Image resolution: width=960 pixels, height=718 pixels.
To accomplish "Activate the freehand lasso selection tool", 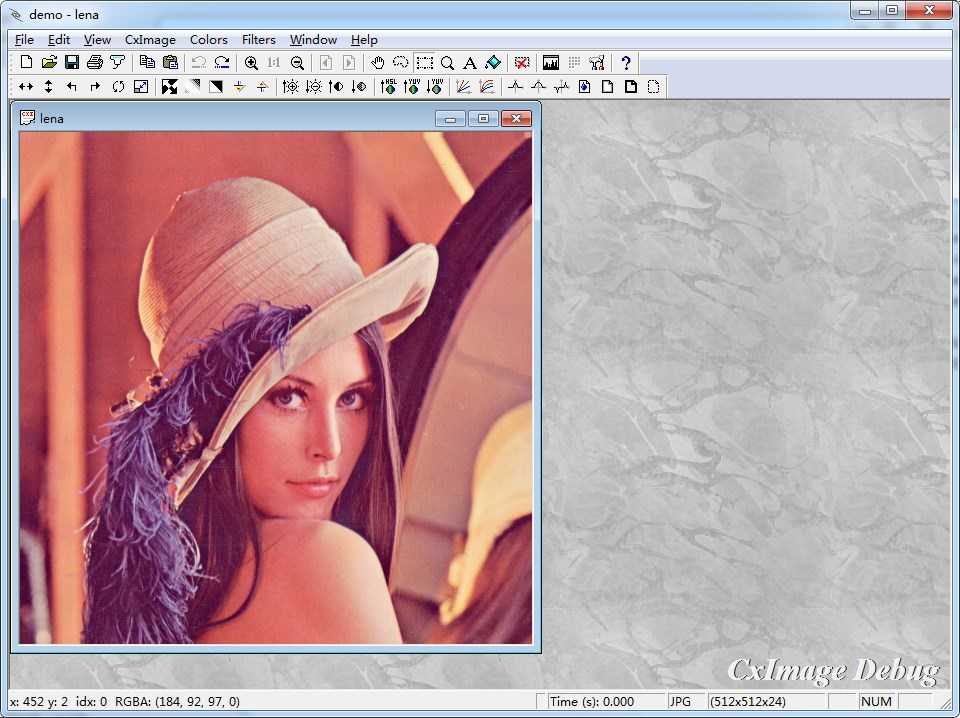I will [400, 63].
